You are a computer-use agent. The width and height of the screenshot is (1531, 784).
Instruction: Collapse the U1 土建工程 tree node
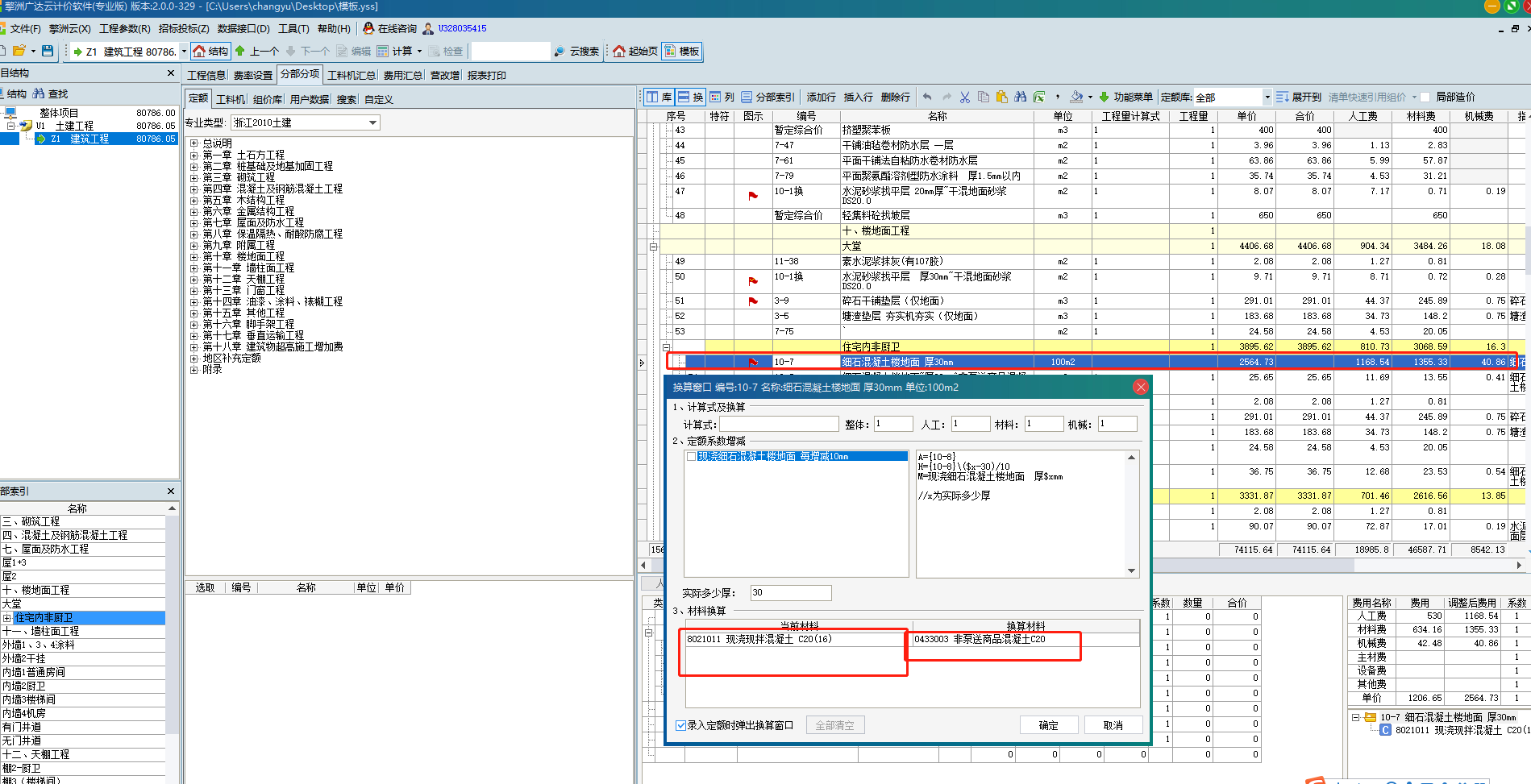coord(10,126)
